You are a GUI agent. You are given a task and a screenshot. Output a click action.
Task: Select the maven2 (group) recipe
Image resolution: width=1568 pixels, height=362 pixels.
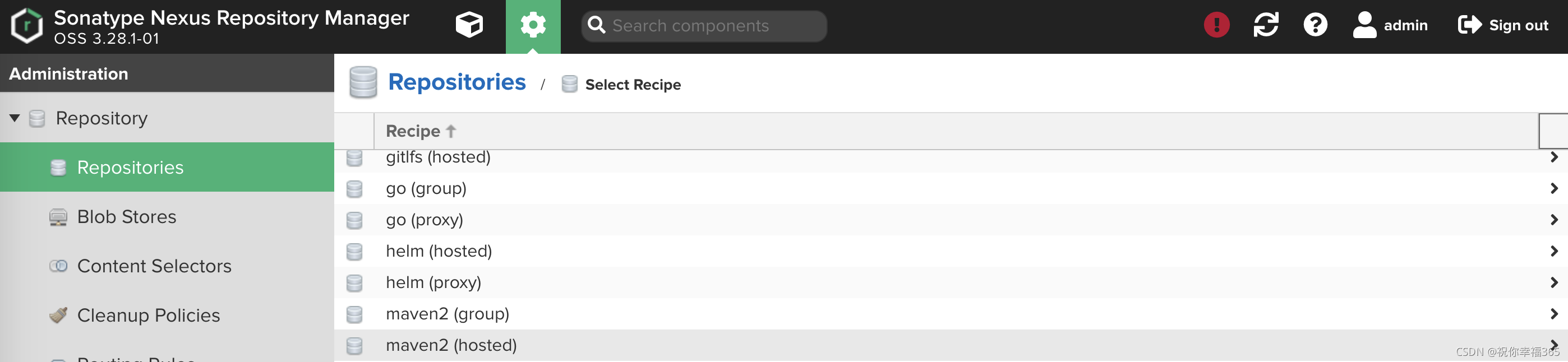(x=448, y=314)
